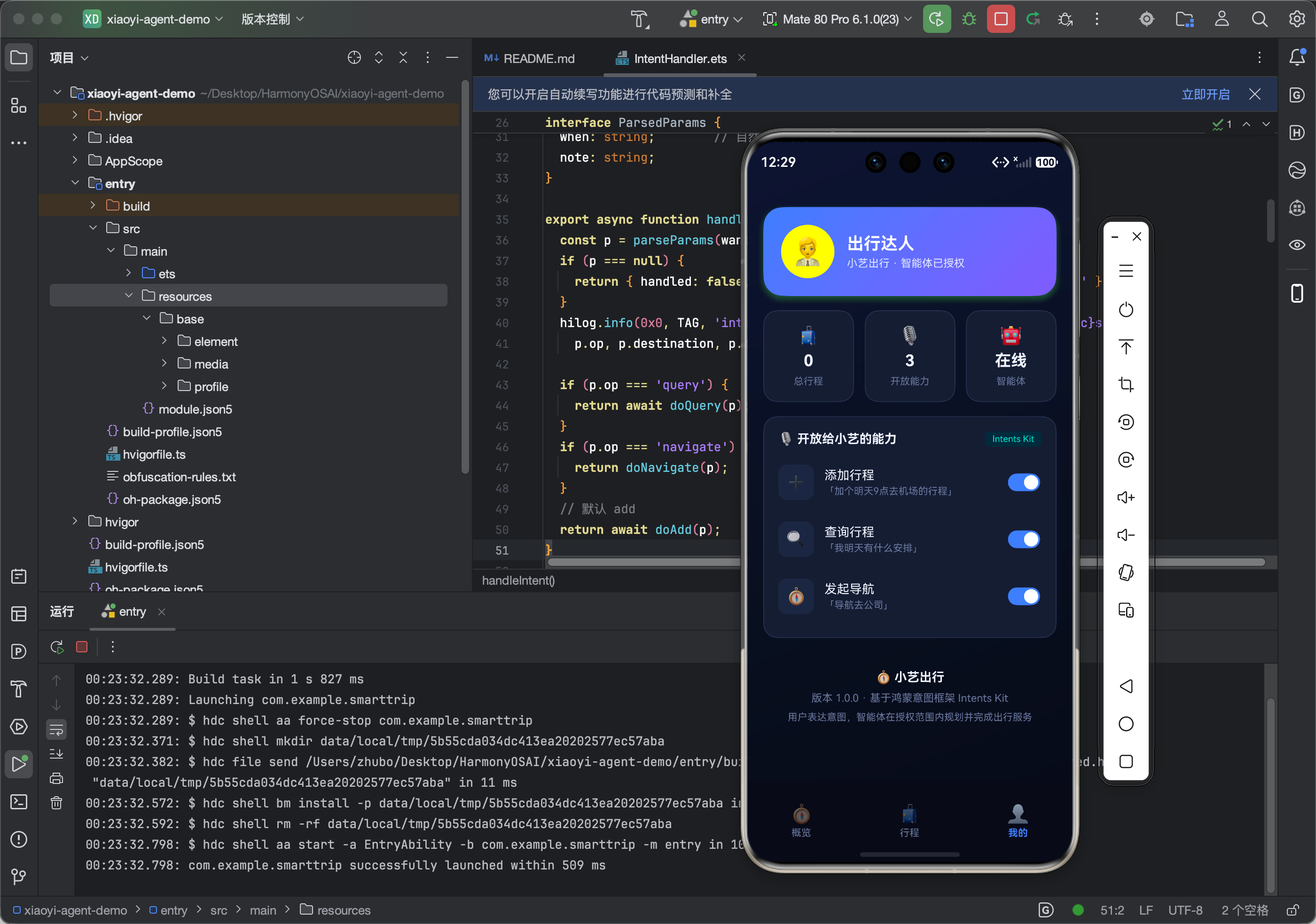1316x924 pixels.
Task: Toggle the 添加行程 switch
Action: (1023, 482)
